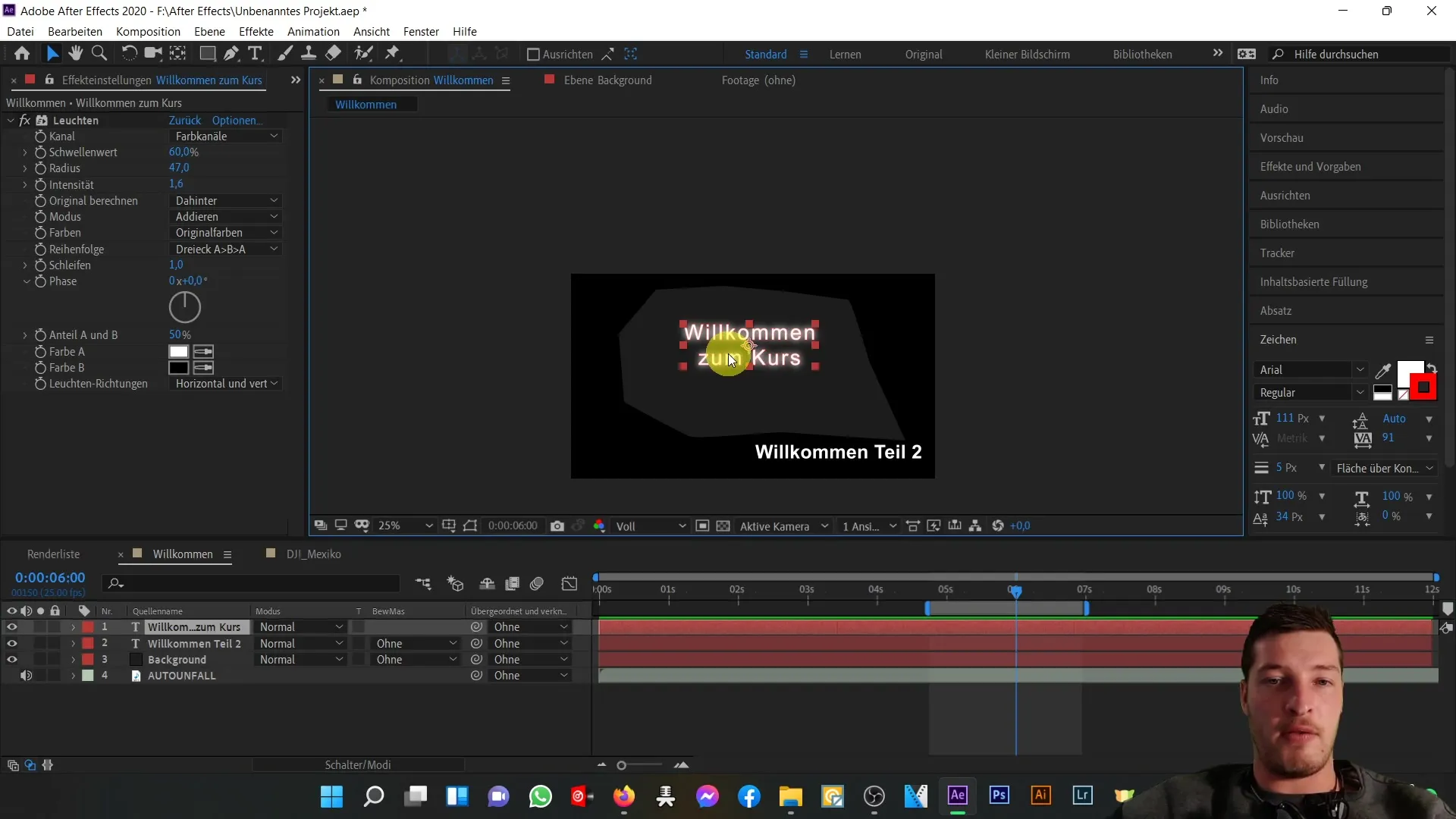The width and height of the screenshot is (1456, 819).
Task: Toggle Ausrichten snapping checkbox
Action: tap(533, 55)
